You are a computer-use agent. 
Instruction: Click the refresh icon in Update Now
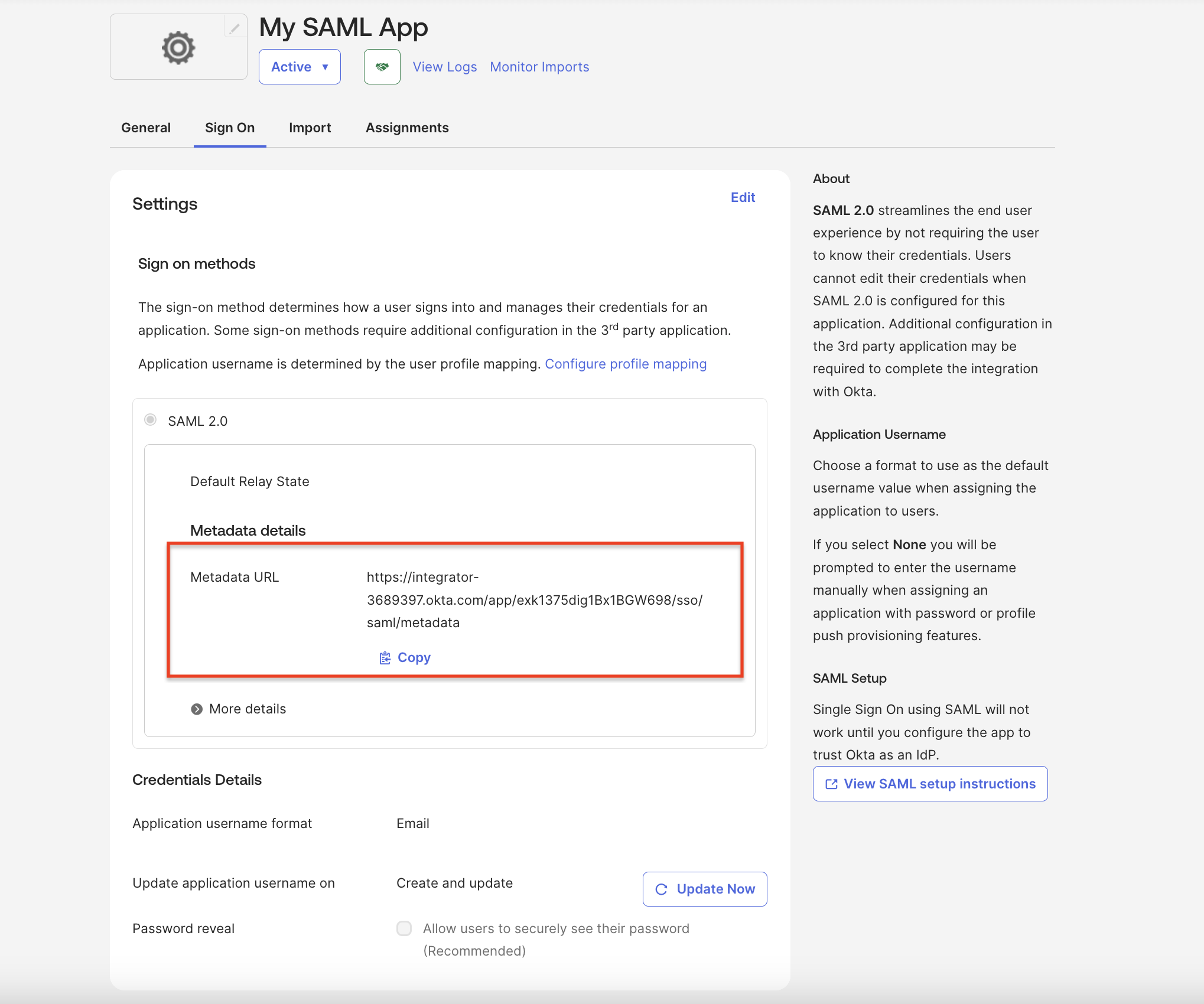[x=662, y=889]
